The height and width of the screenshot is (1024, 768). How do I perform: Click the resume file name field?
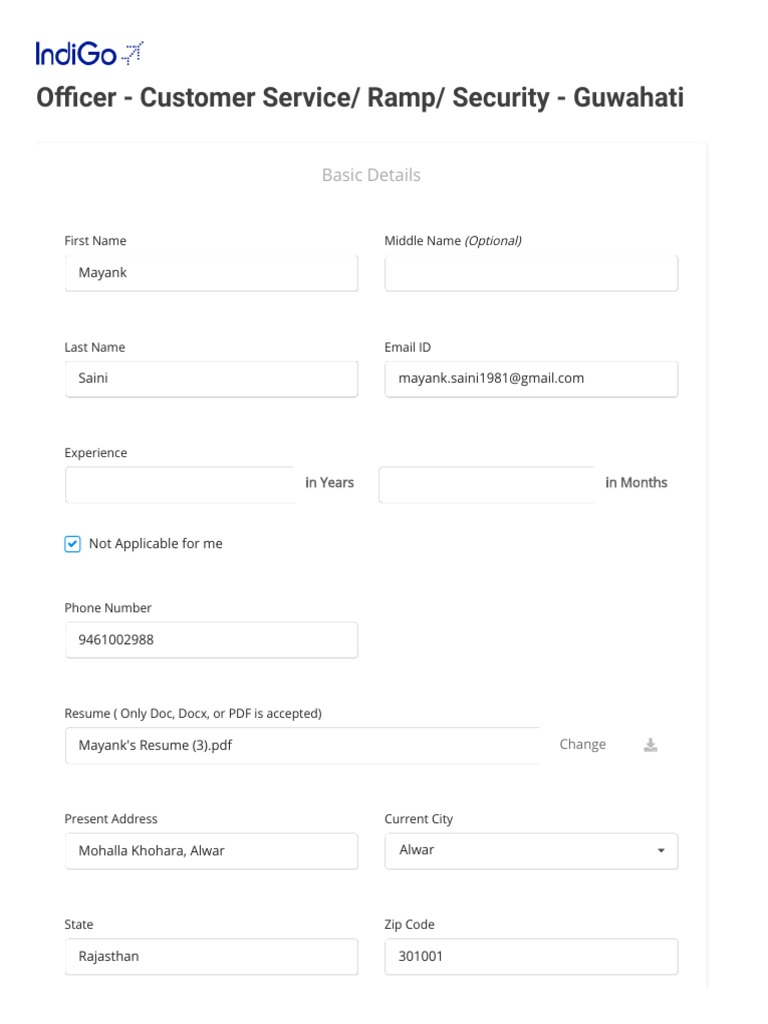300,745
